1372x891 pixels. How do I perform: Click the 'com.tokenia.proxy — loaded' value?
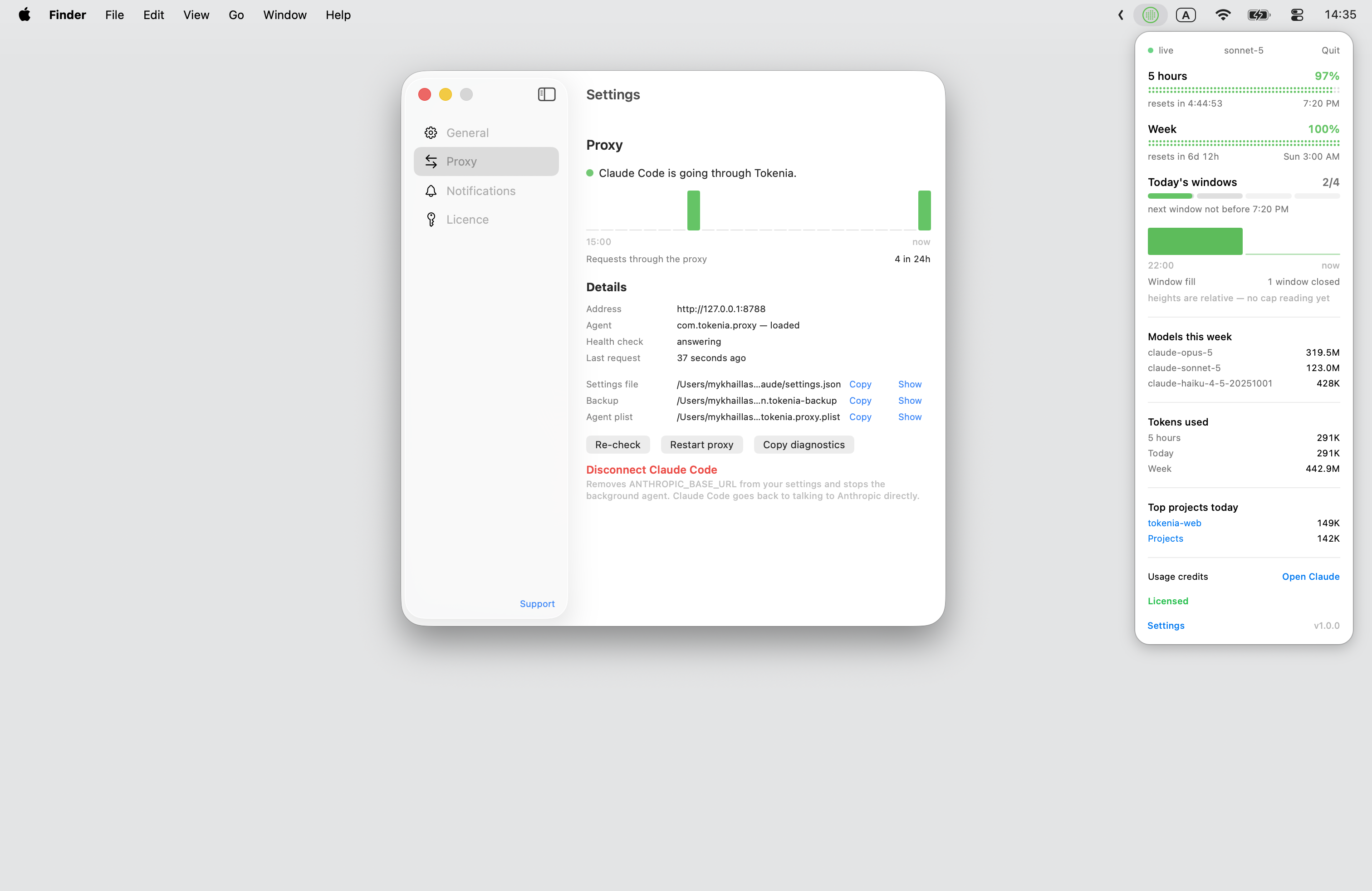coord(738,325)
